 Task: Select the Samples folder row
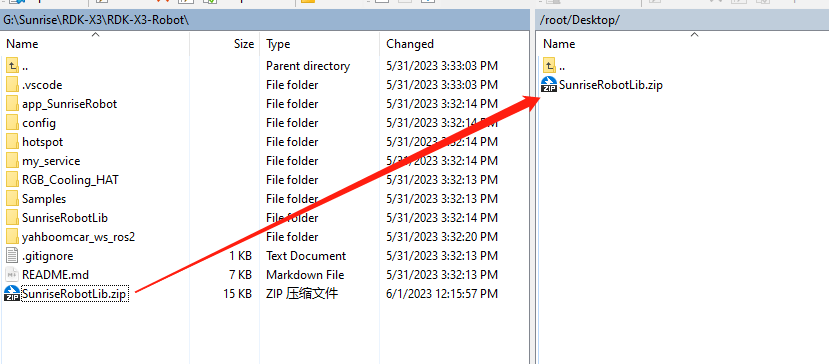[x=264, y=199]
